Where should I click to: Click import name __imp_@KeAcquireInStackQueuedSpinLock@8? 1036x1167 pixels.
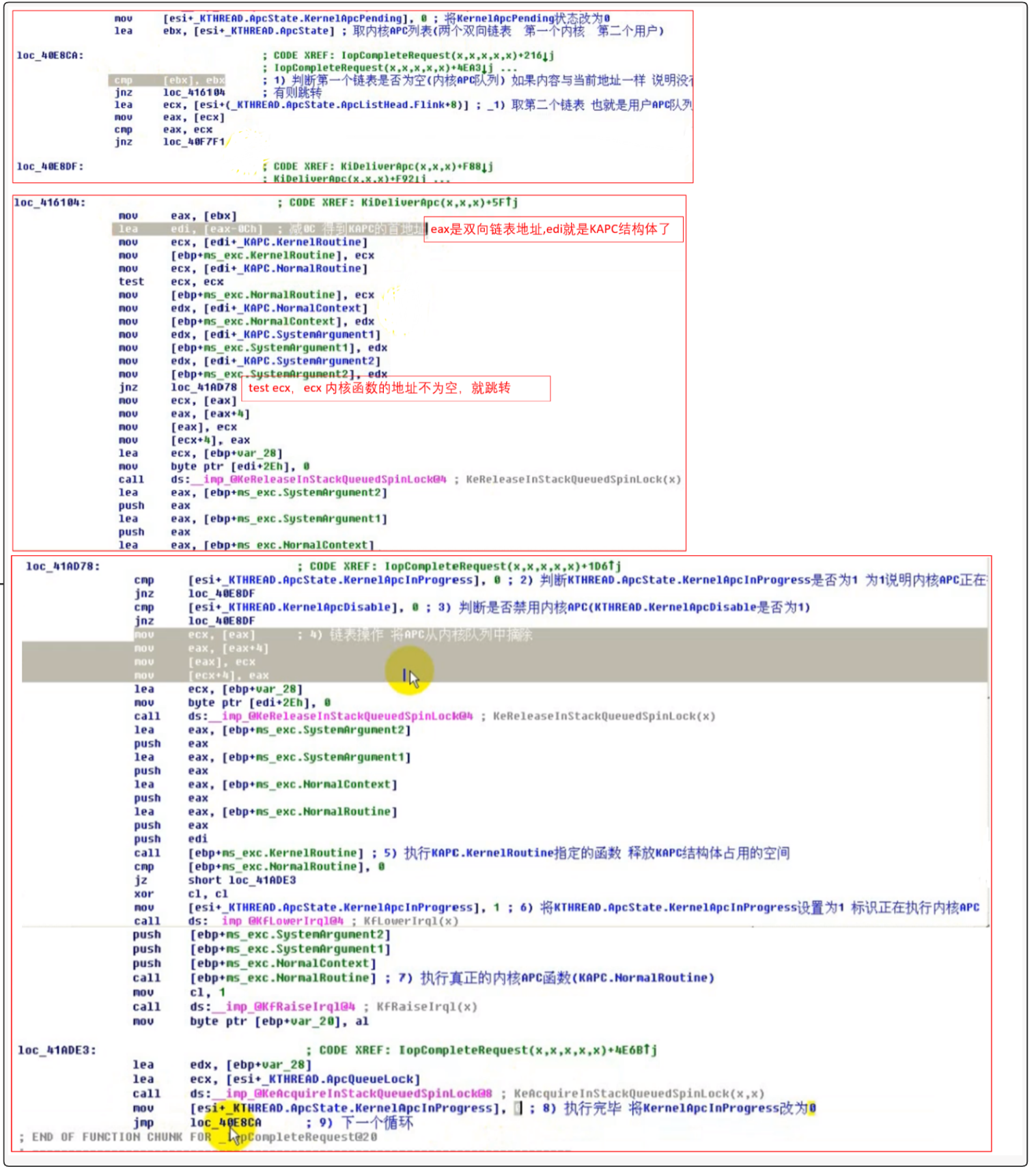(x=352, y=1093)
